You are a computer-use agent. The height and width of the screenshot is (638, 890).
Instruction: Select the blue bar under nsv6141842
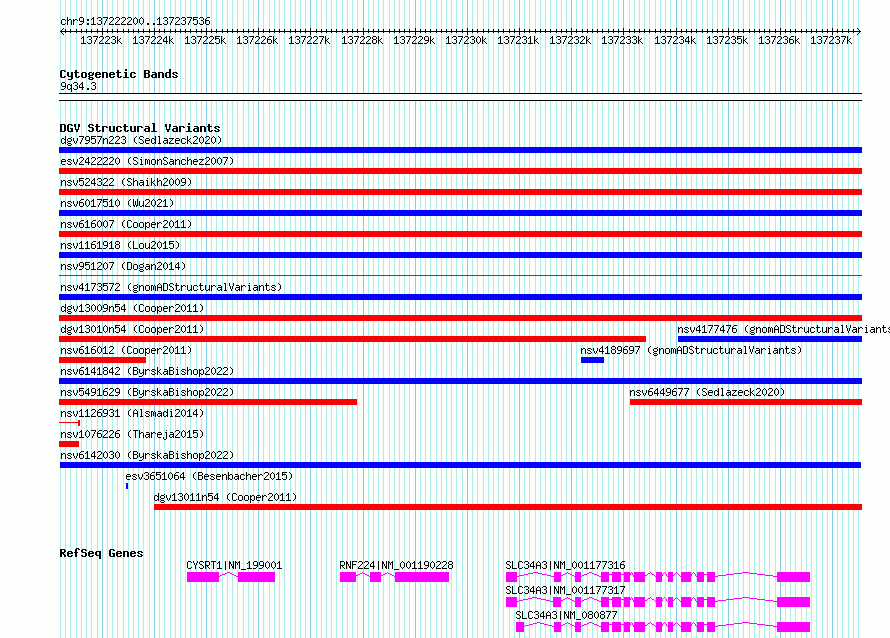click(x=460, y=381)
